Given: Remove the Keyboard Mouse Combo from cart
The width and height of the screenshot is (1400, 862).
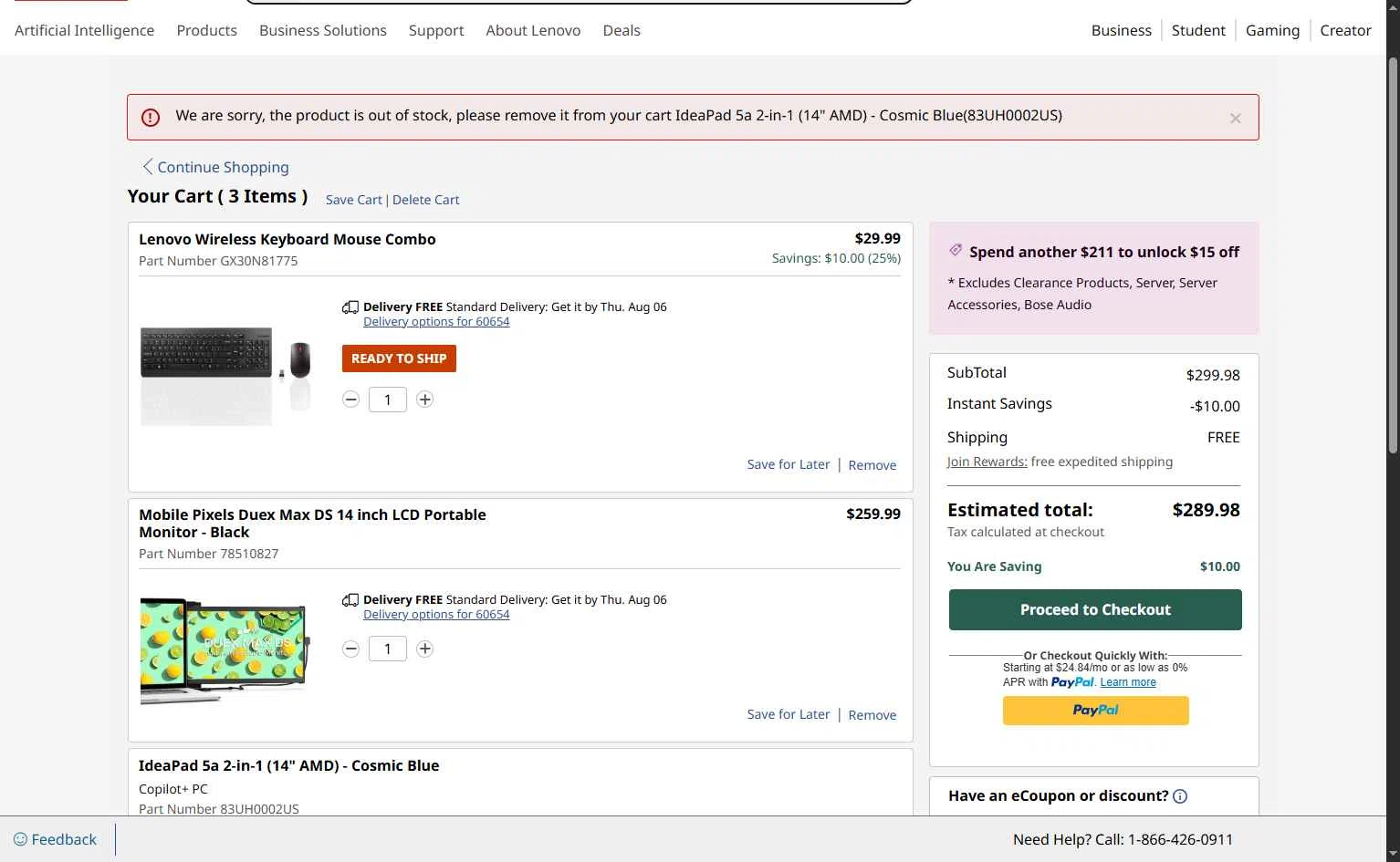Looking at the screenshot, I should tap(872, 465).
